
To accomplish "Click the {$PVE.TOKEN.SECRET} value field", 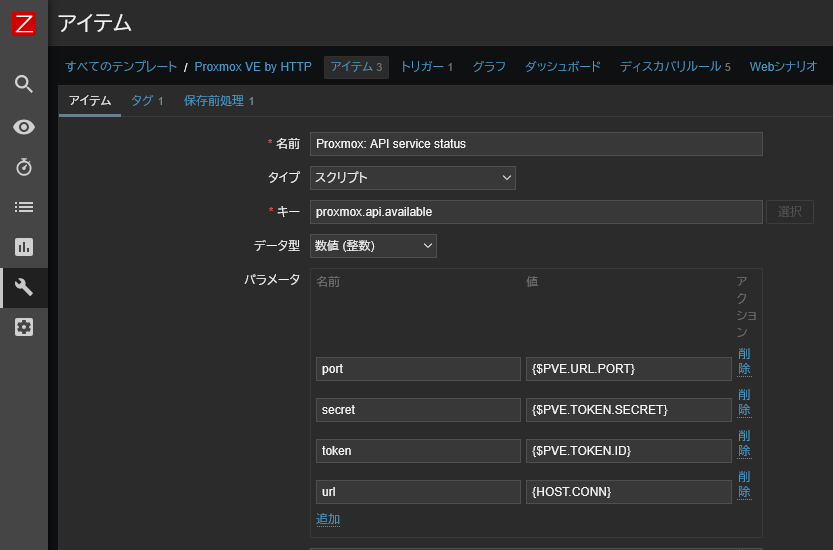I will [628, 410].
